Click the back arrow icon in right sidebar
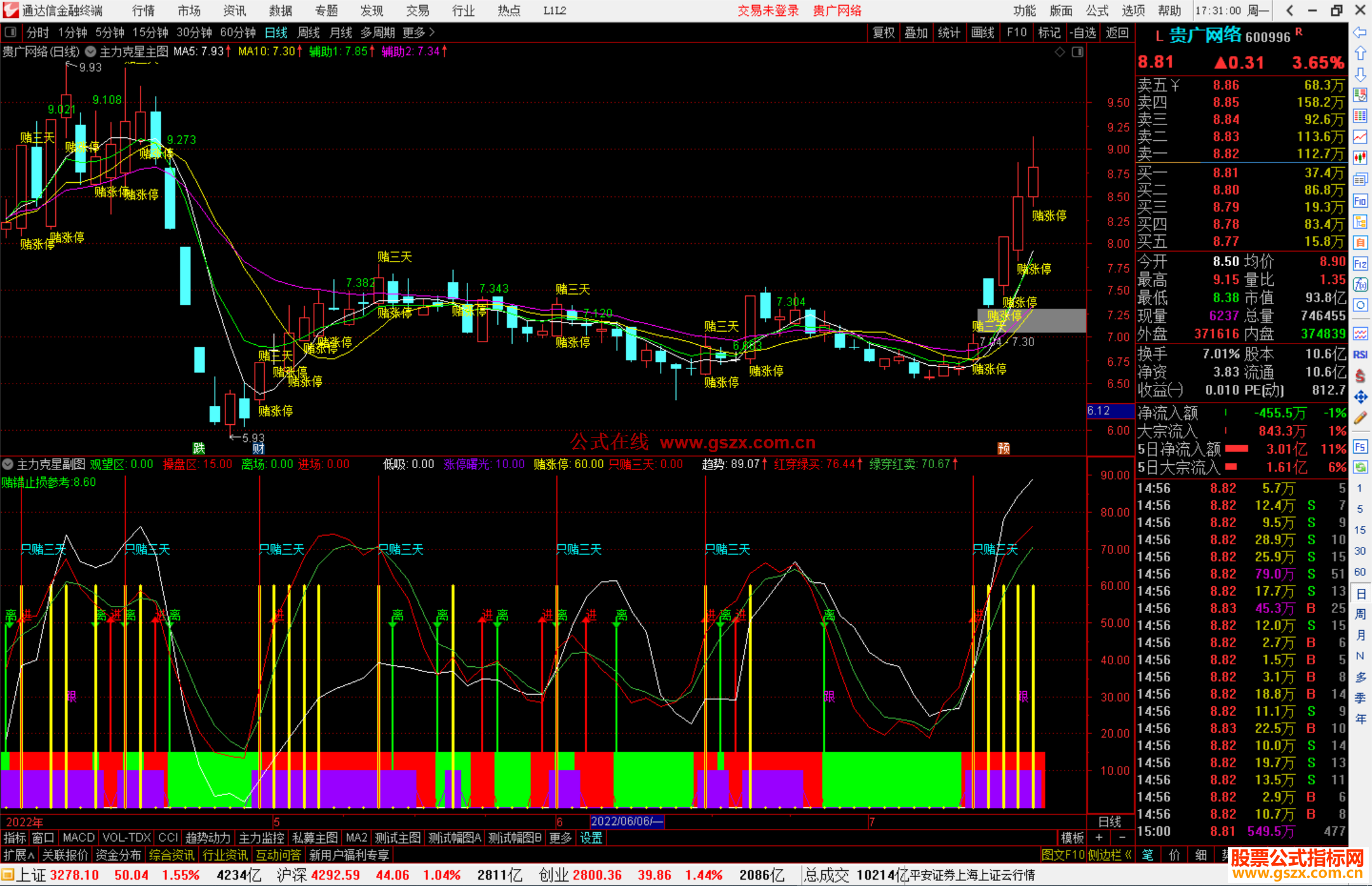1372x886 pixels. click(x=1360, y=32)
